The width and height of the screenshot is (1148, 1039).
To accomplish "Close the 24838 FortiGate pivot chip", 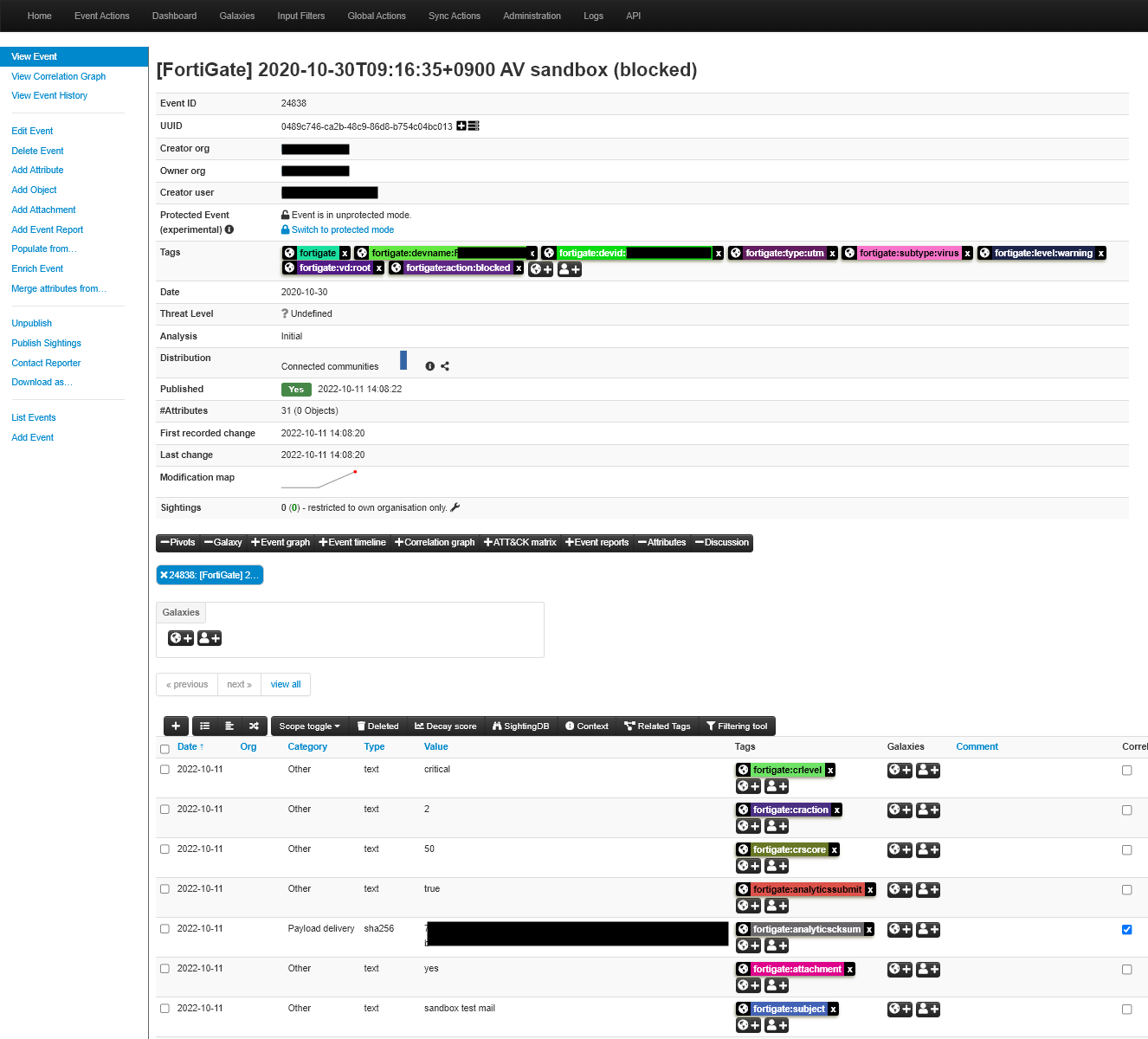I will click(x=164, y=575).
